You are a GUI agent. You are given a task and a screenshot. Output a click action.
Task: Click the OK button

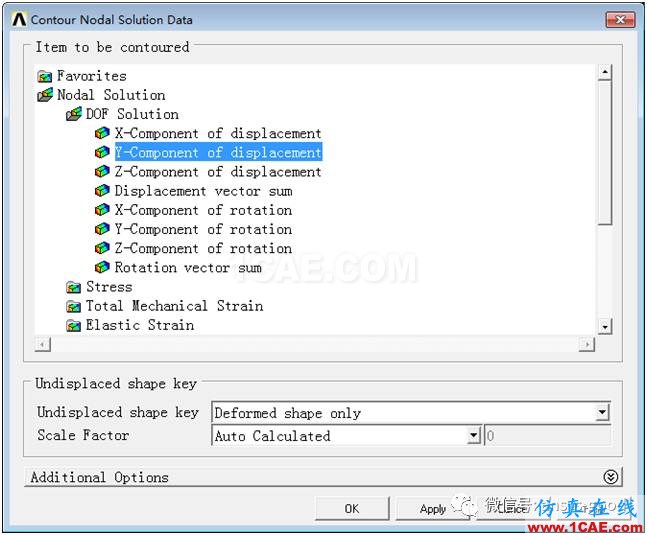[x=352, y=508]
